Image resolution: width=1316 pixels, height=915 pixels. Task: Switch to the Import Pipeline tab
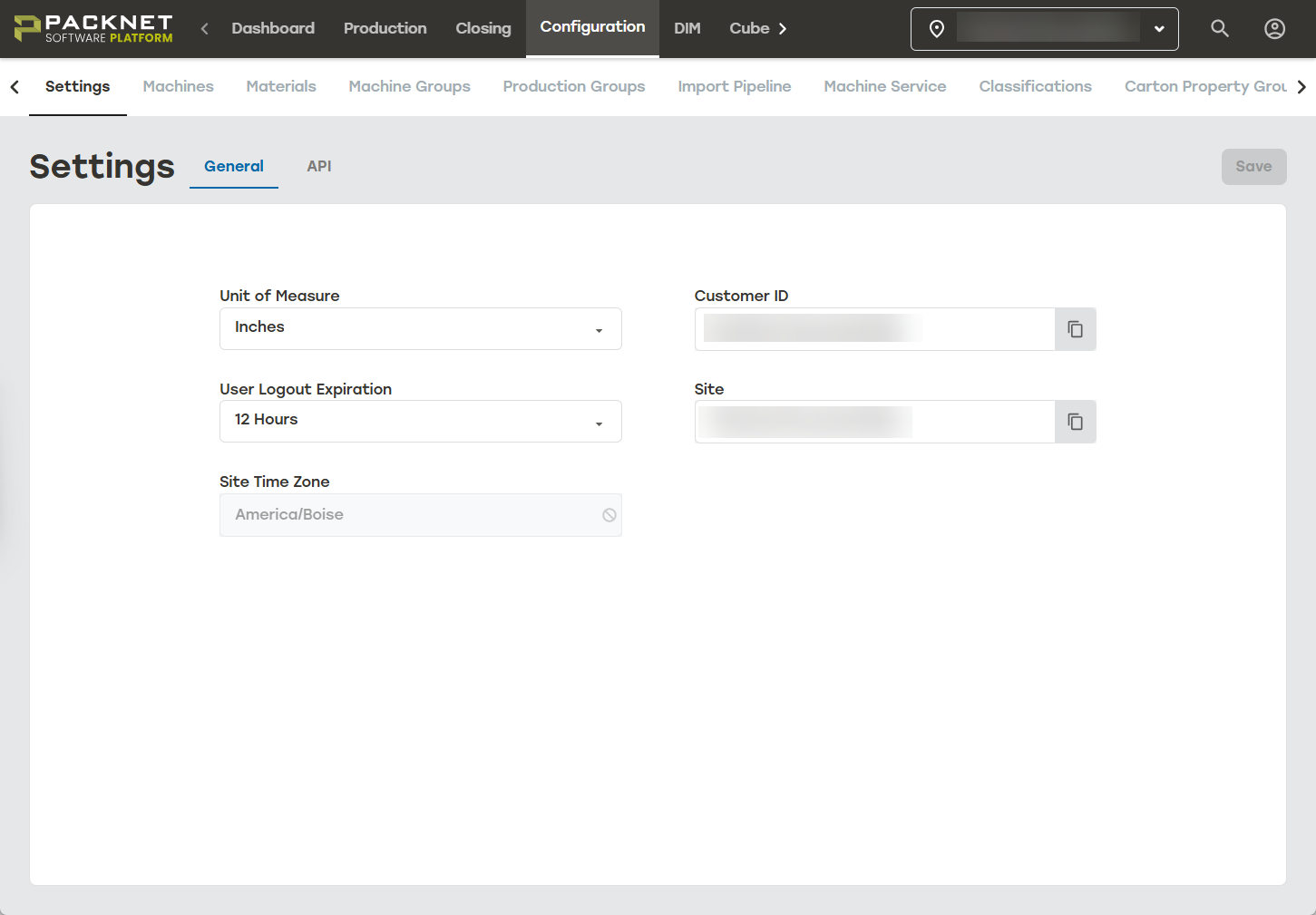pos(735,86)
